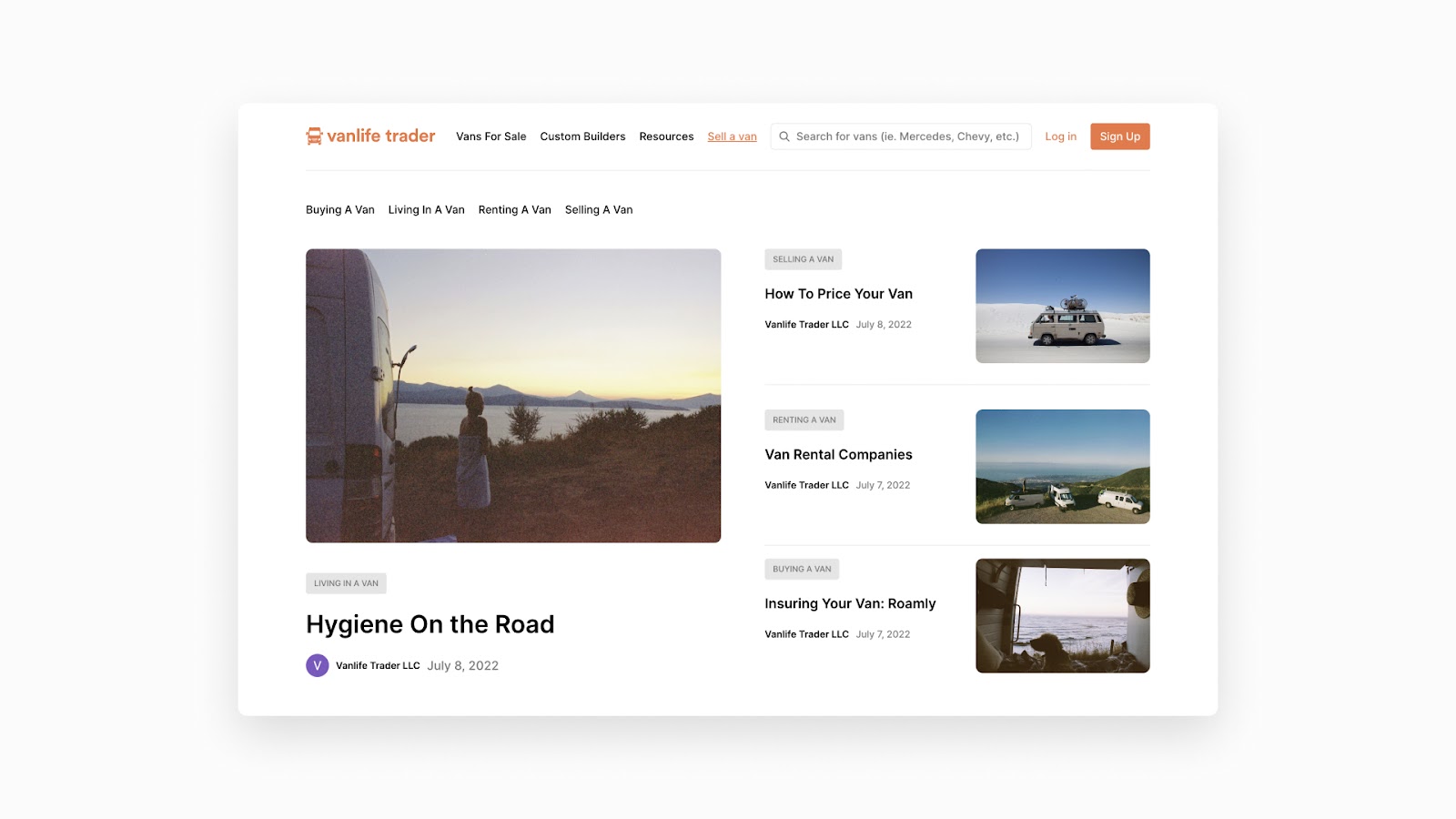Click the Sell a van link
Screen dimensions: 1456x819
(733, 136)
